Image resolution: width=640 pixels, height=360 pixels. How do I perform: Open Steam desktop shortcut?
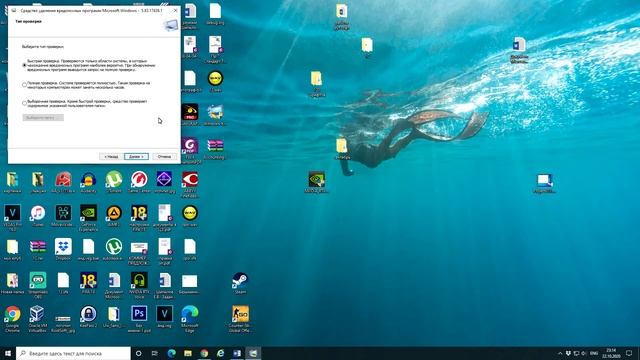pyautogui.click(x=240, y=284)
